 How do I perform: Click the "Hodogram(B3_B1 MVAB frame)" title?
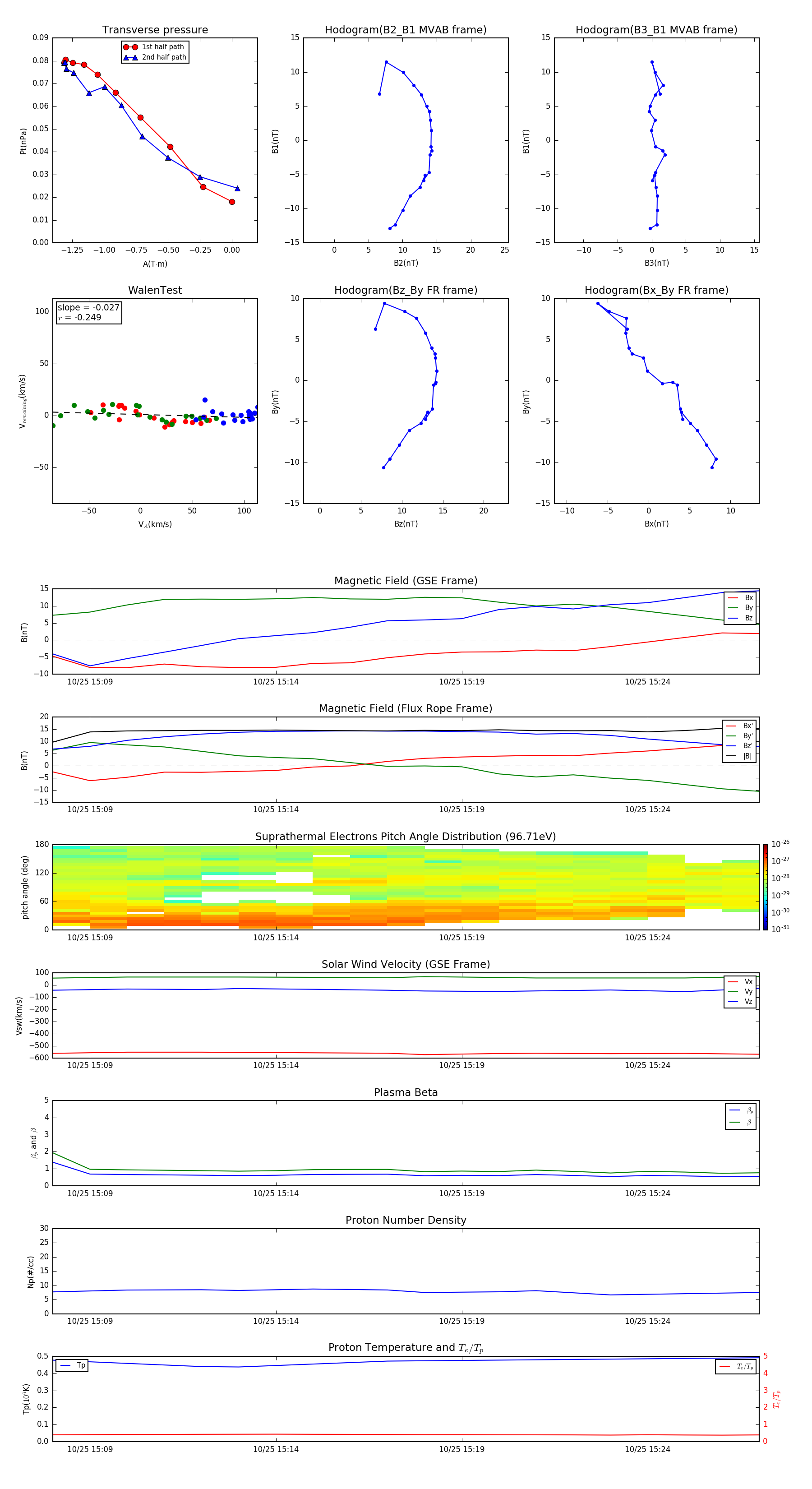tap(656, 30)
